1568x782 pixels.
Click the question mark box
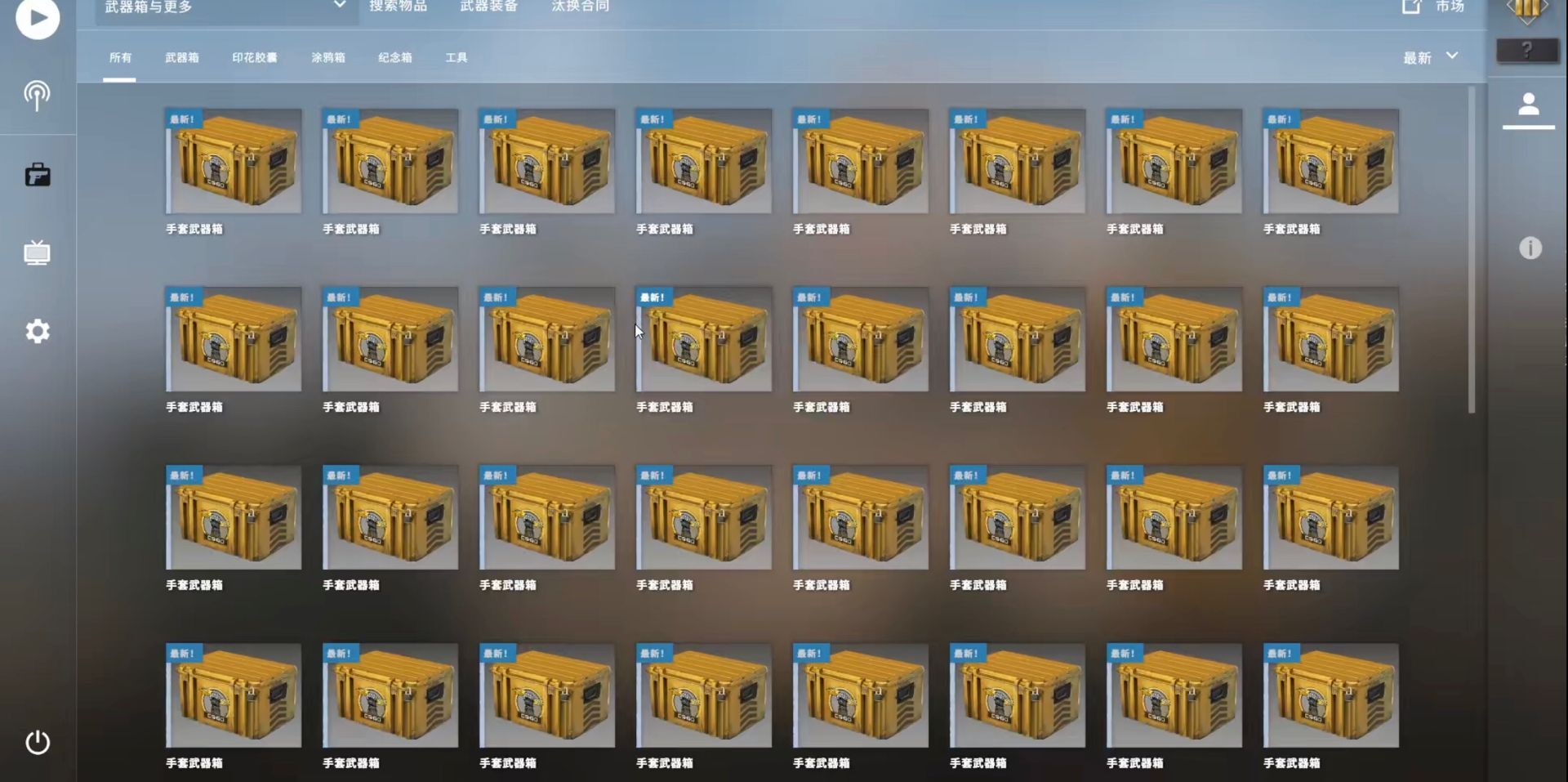coord(1527,51)
